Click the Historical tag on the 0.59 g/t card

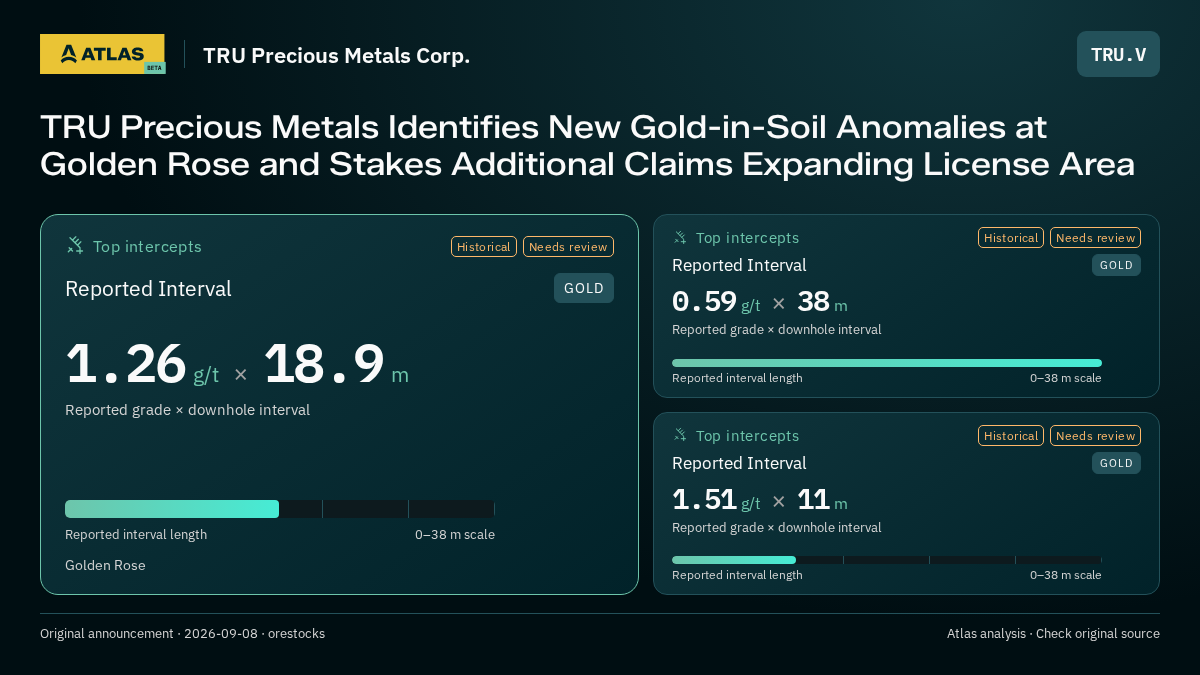pyautogui.click(x=1011, y=237)
